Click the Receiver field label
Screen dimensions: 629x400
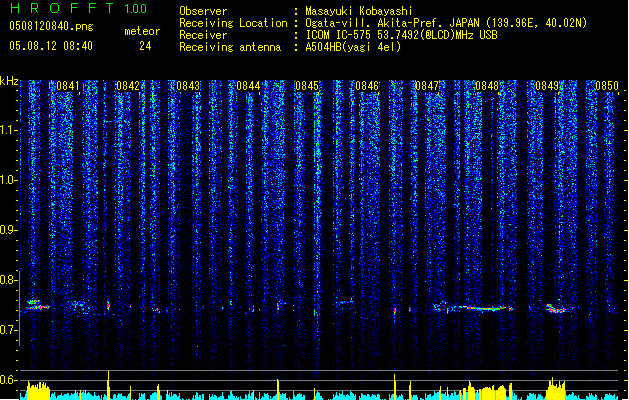tap(203, 35)
